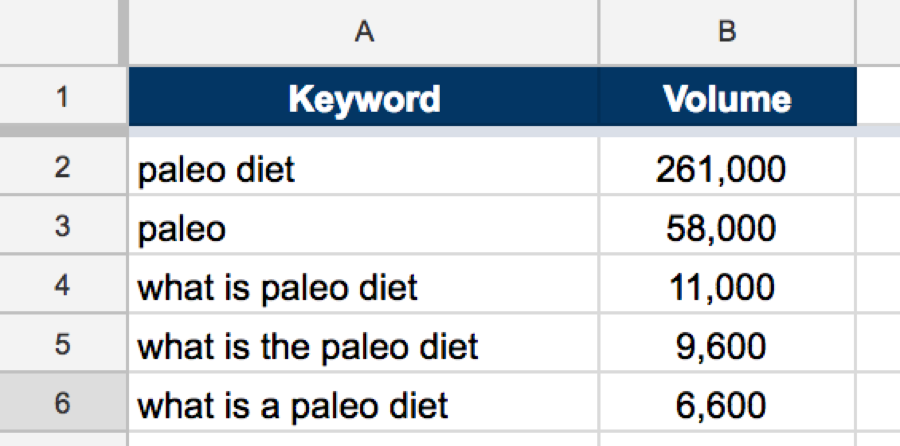Click the 11,000 volume cell
900x446 pixels.
pos(727,288)
